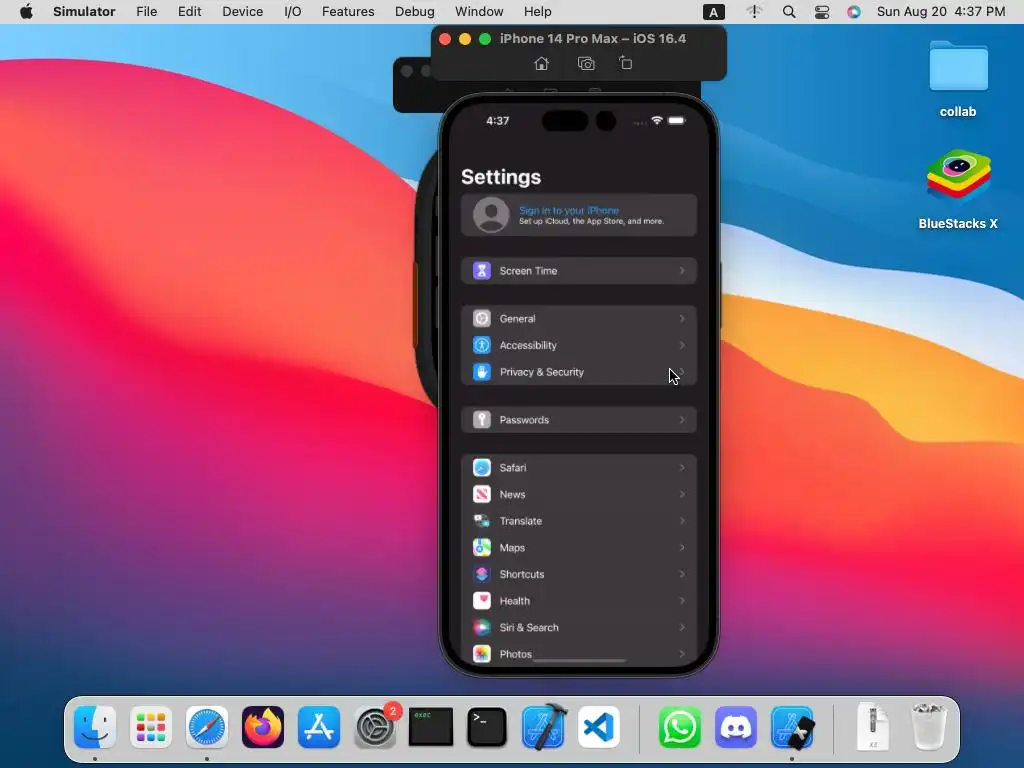Tap the Siri & Search row label

529,628
